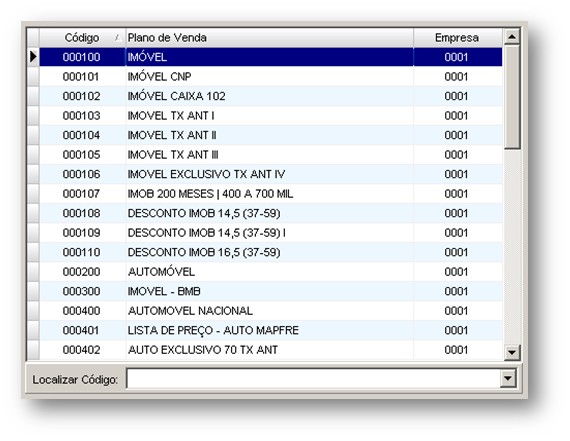Click the Empresa column header
This screenshot has height=441, width=570.
pos(458,37)
